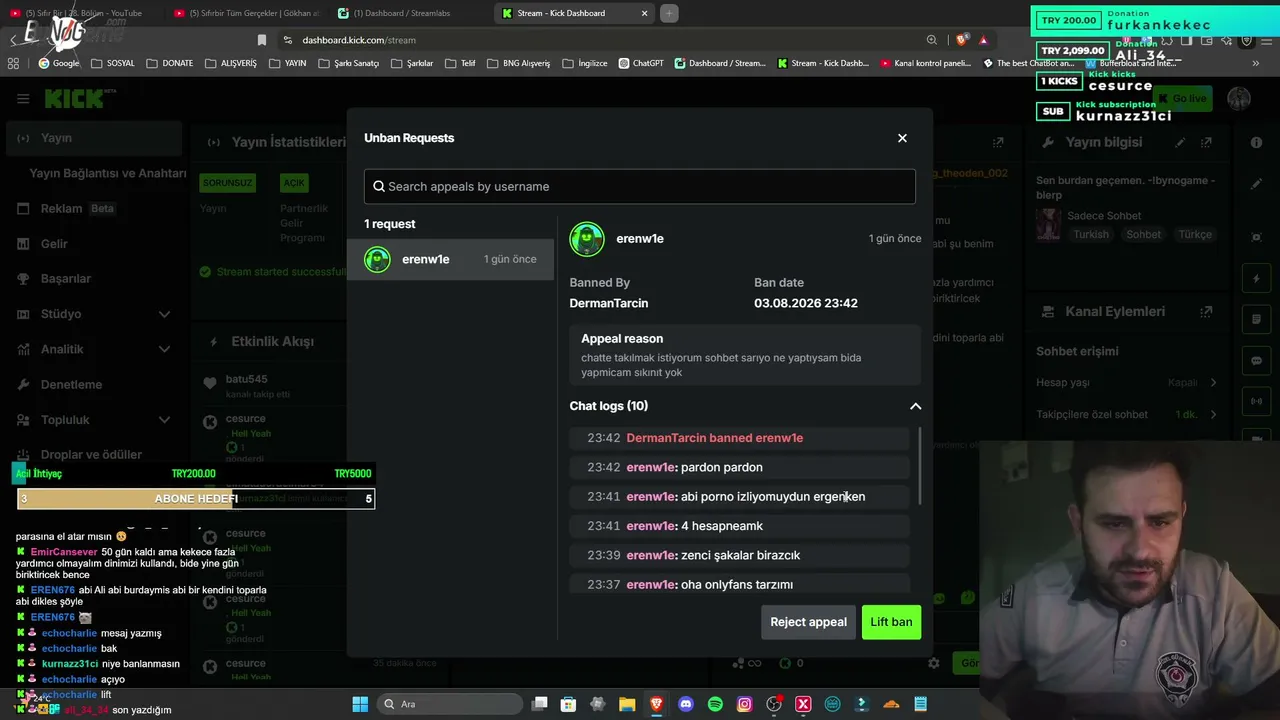The height and width of the screenshot is (720, 1280).
Task: Expand the Stüdyo sidebar section
Action: (x=93, y=314)
